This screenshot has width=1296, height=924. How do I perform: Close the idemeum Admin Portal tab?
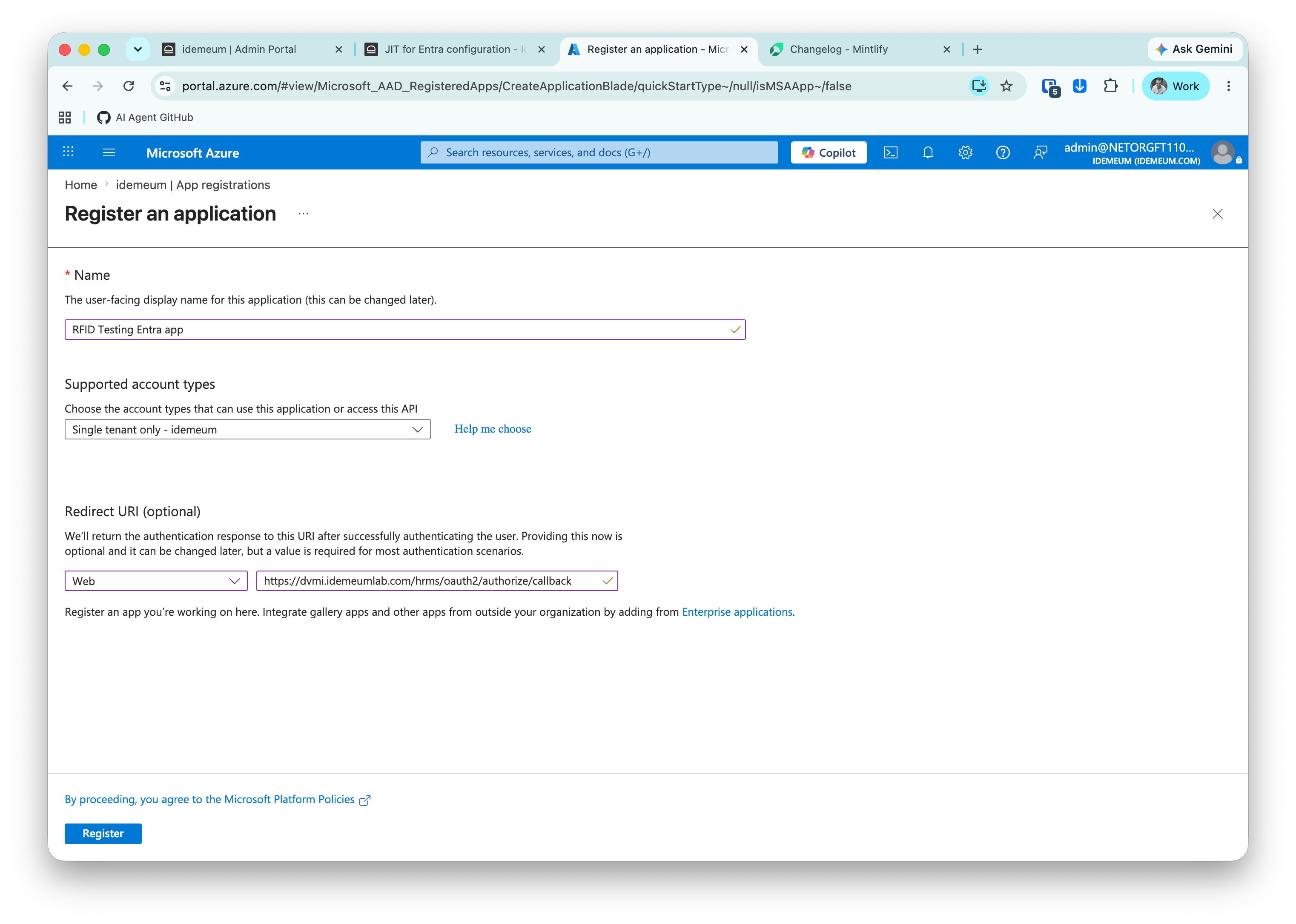338,49
